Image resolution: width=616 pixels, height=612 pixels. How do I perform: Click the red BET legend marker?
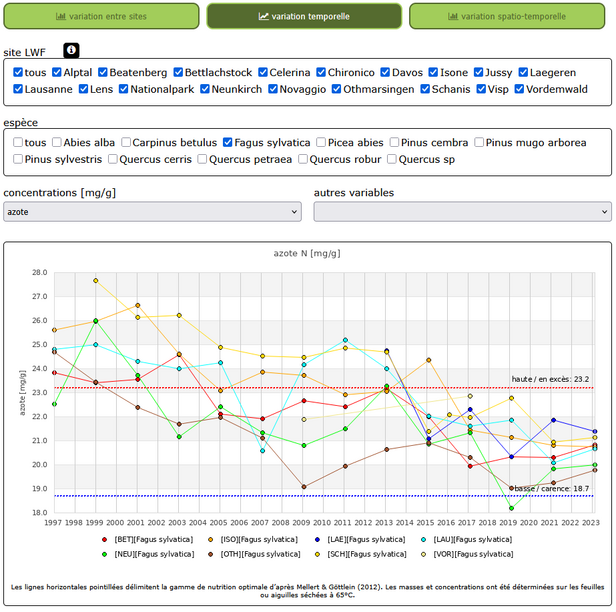[x=105, y=539]
